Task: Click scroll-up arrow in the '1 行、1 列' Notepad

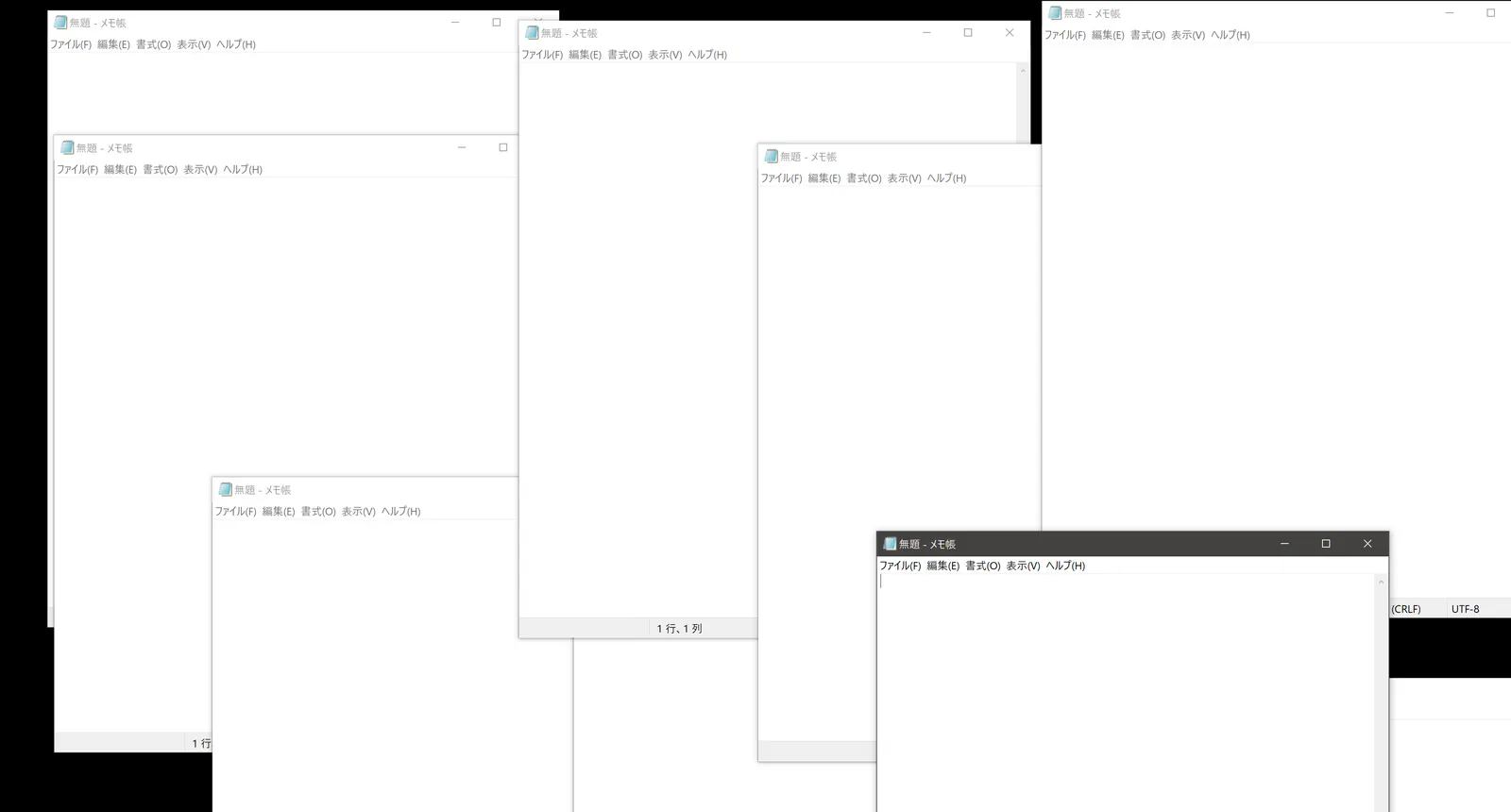Action: 1023,71
